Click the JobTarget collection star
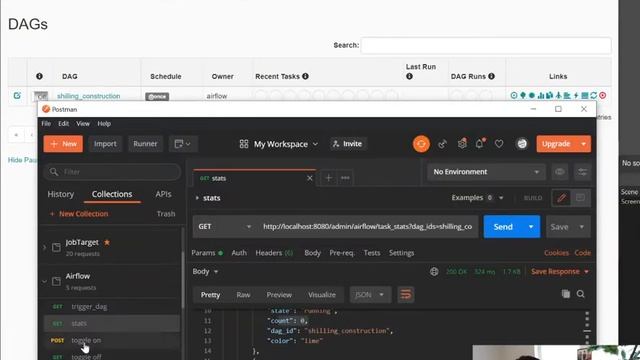This screenshot has width=640, height=360. [x=107, y=242]
